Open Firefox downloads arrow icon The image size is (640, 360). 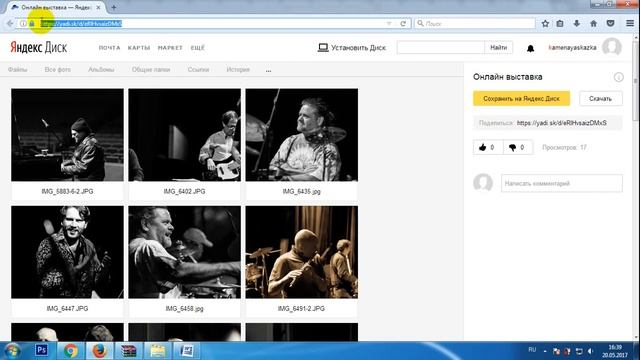click(x=577, y=24)
